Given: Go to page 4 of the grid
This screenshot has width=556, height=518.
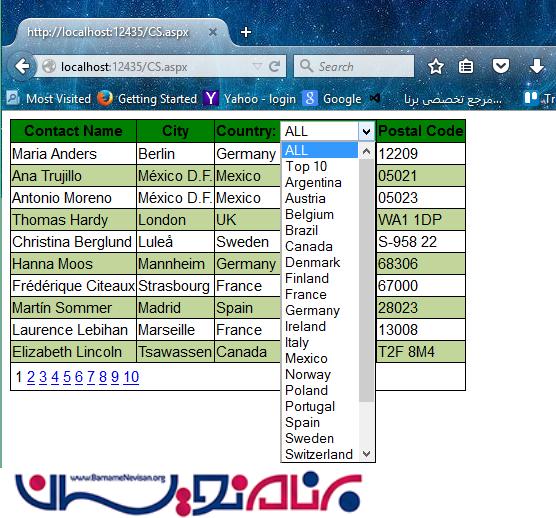Looking at the screenshot, I should [x=55, y=377].
